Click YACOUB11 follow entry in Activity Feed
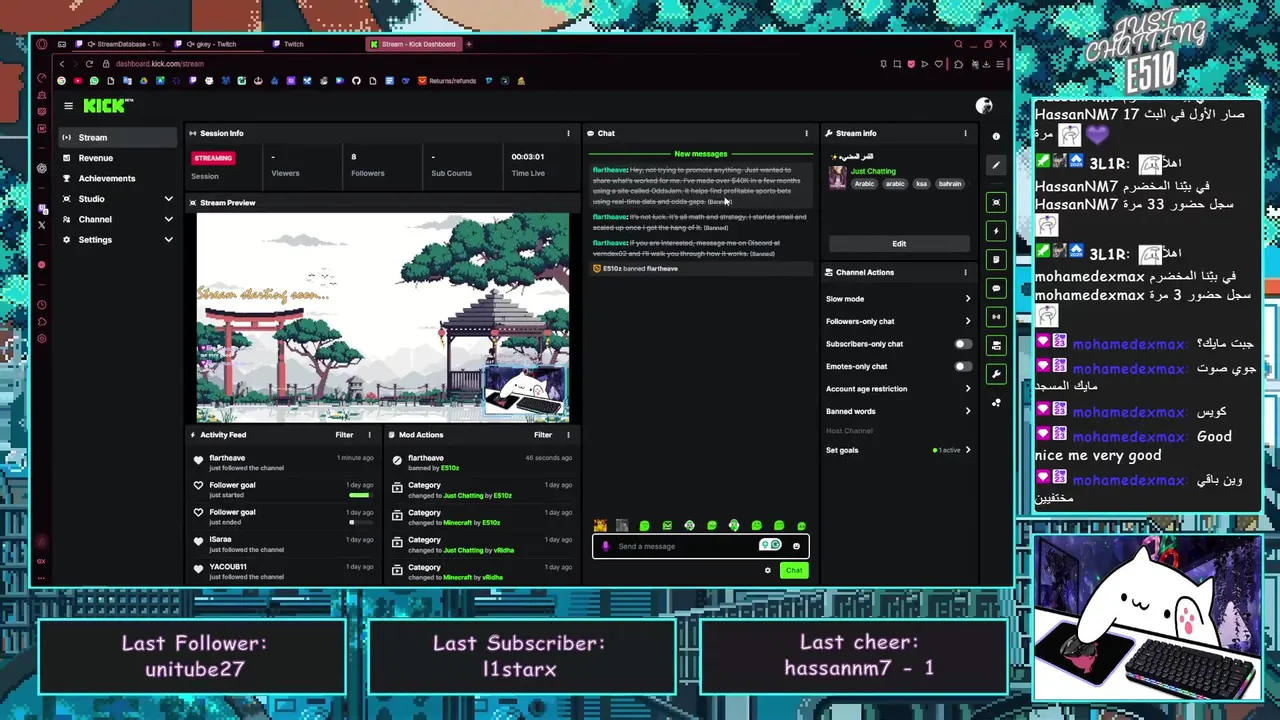Viewport: 1280px width, 720px height. click(x=285, y=571)
